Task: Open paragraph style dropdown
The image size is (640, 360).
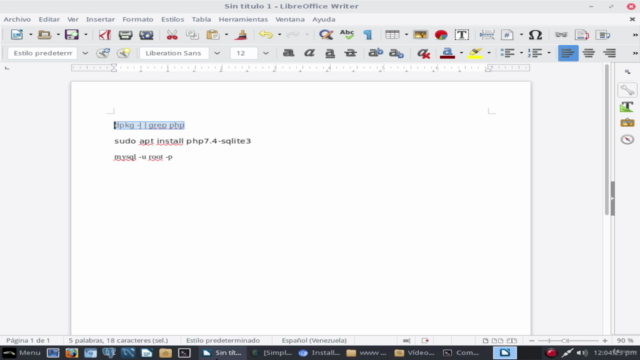Action: (85, 53)
